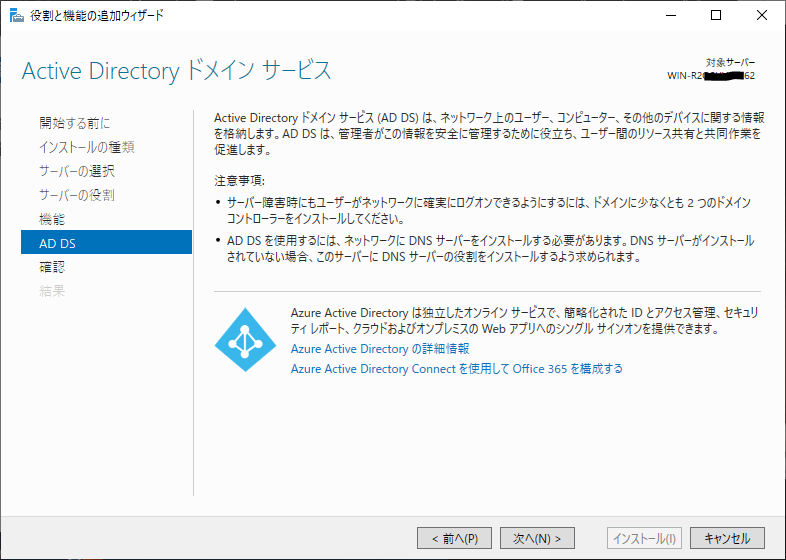Open the 開始する前に wizard step

tap(75, 123)
